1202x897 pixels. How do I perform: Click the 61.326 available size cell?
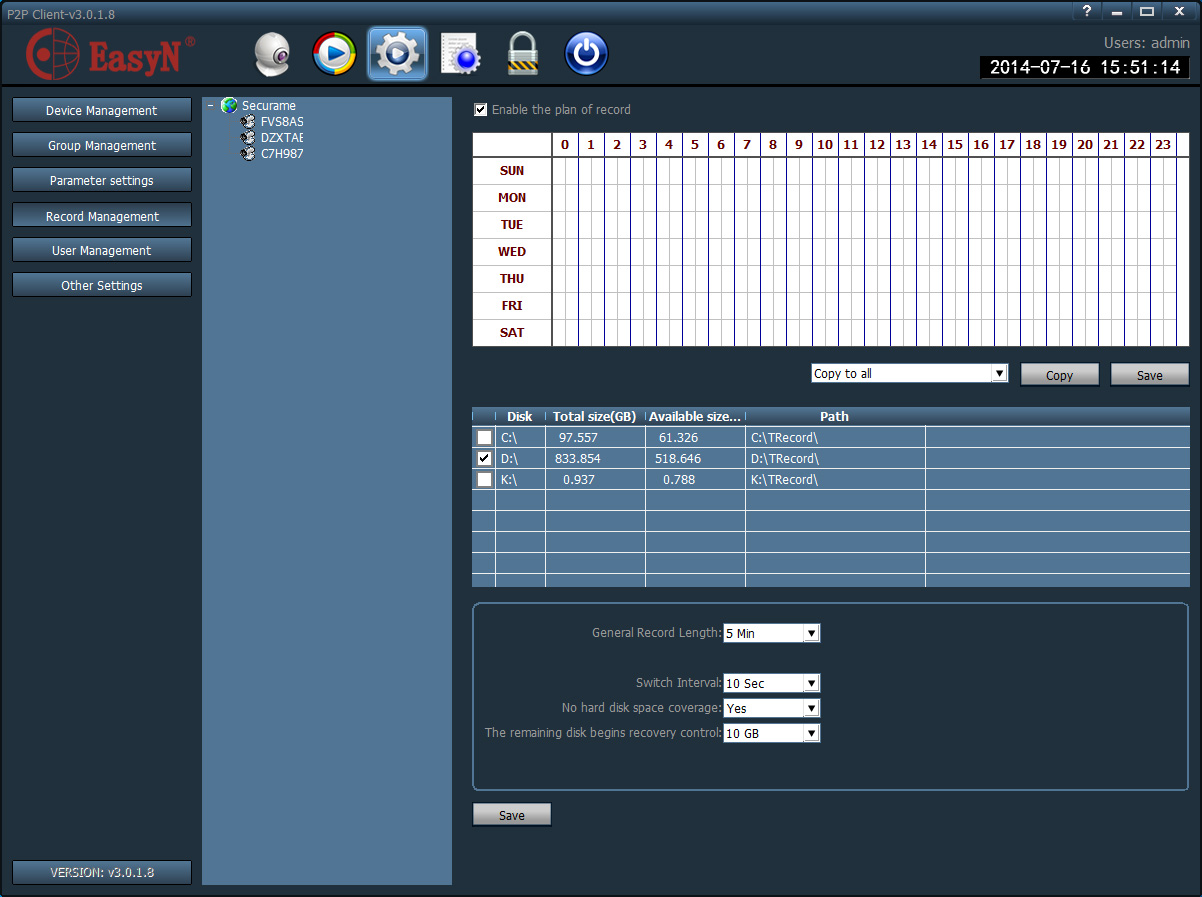pos(695,438)
